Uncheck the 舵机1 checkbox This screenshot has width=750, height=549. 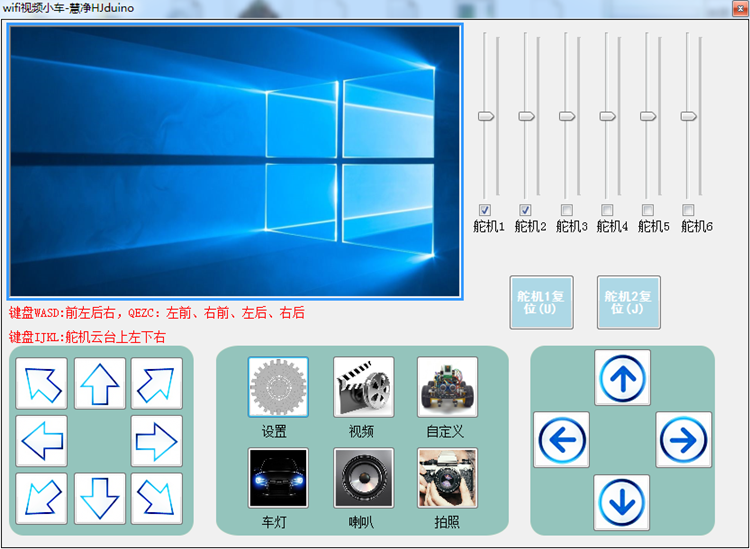click(485, 210)
